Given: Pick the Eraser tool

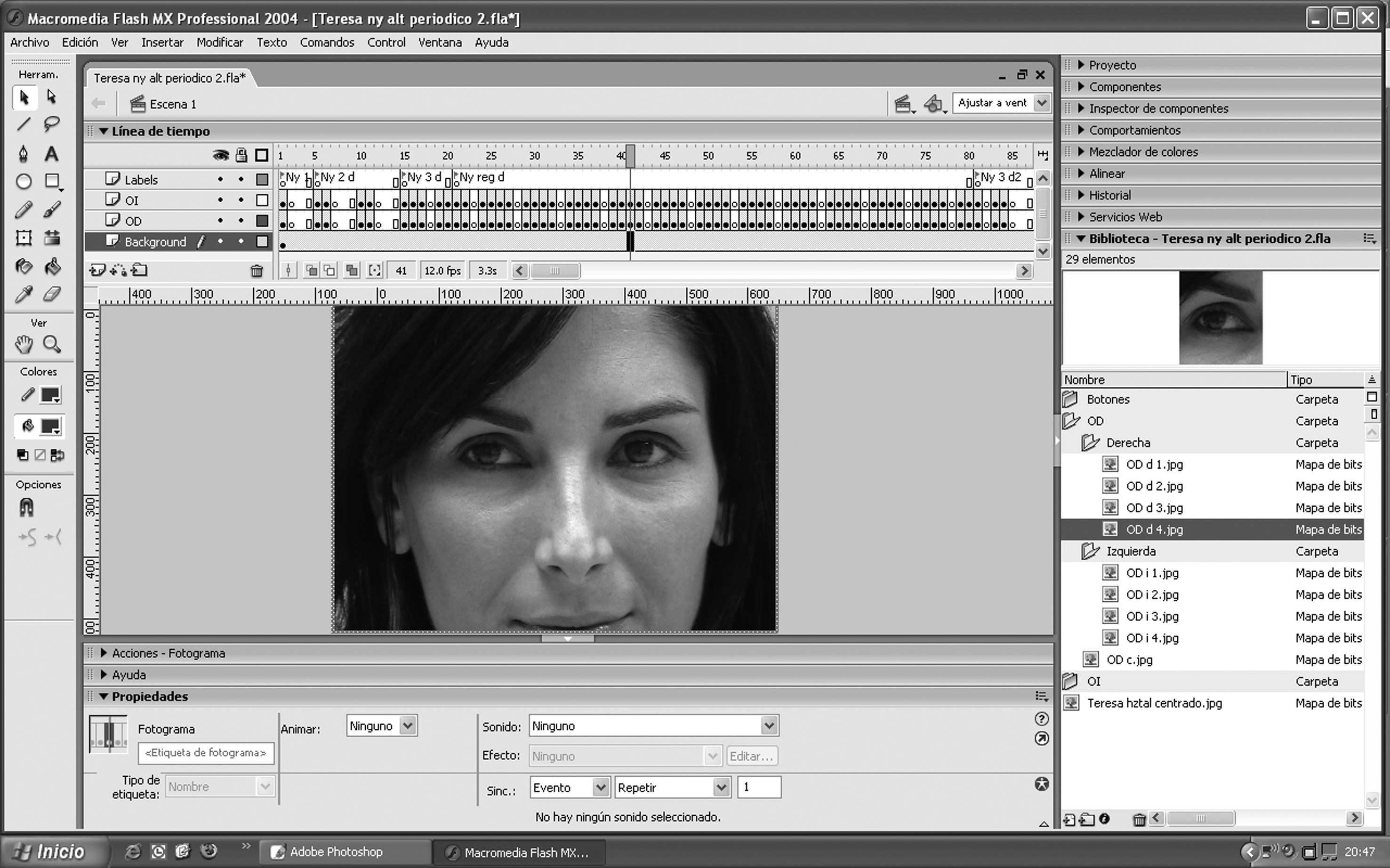Looking at the screenshot, I should tap(52, 295).
